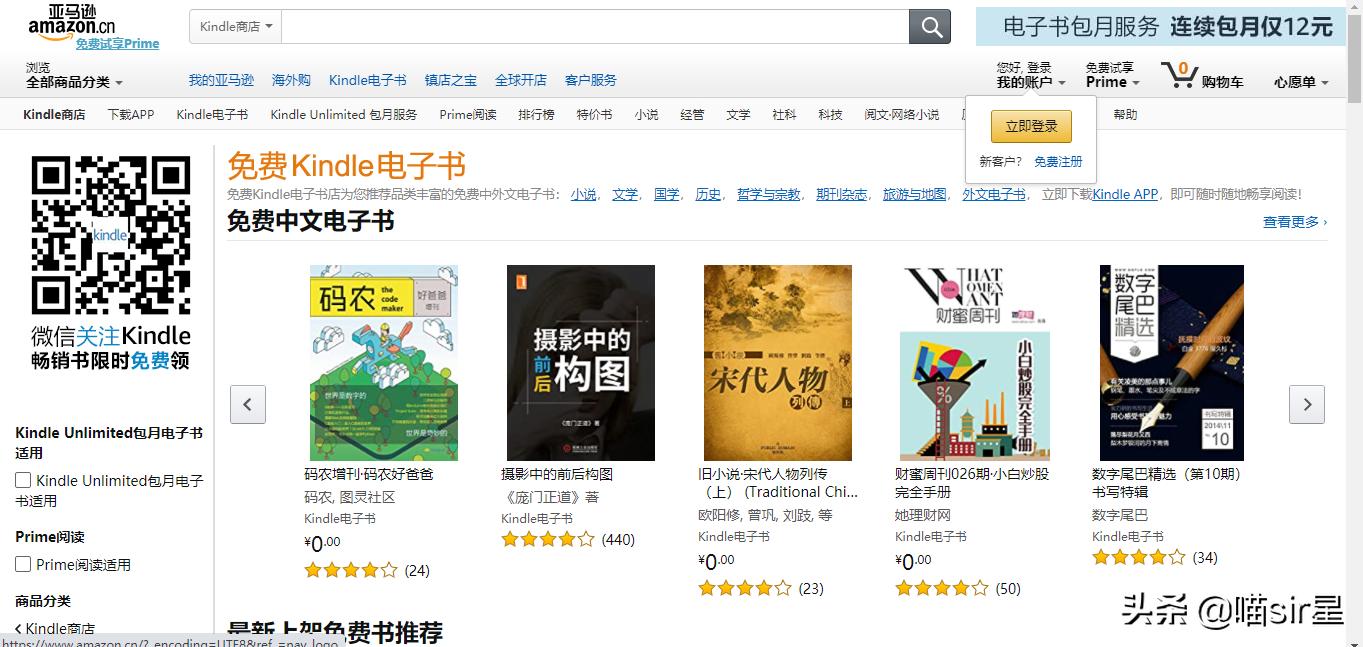Open 数字尾巴精选 book cover
This screenshot has height=647, width=1363.
click(1172, 362)
